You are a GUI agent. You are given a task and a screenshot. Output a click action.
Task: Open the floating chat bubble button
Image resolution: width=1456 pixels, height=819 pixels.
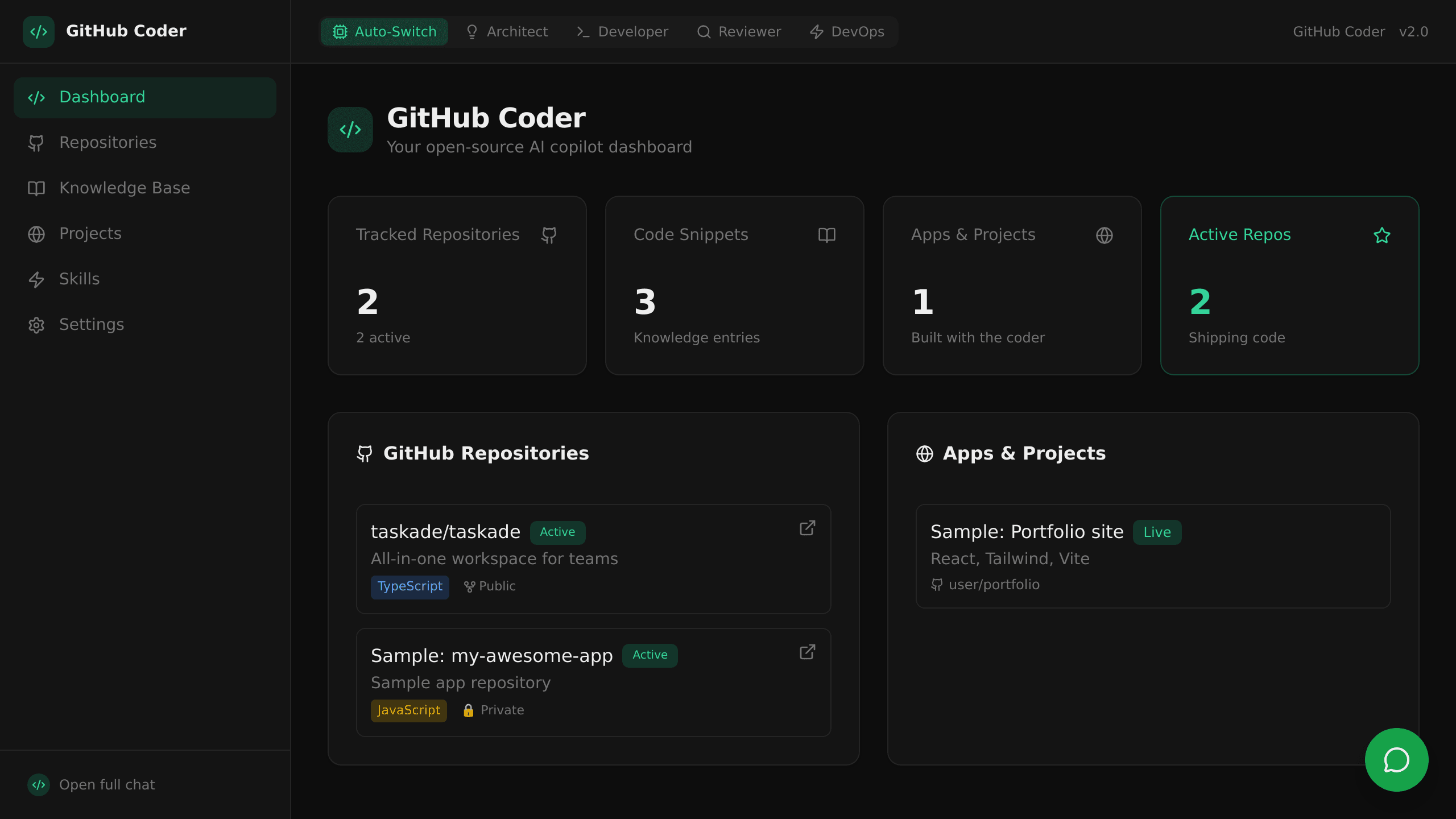tap(1397, 760)
